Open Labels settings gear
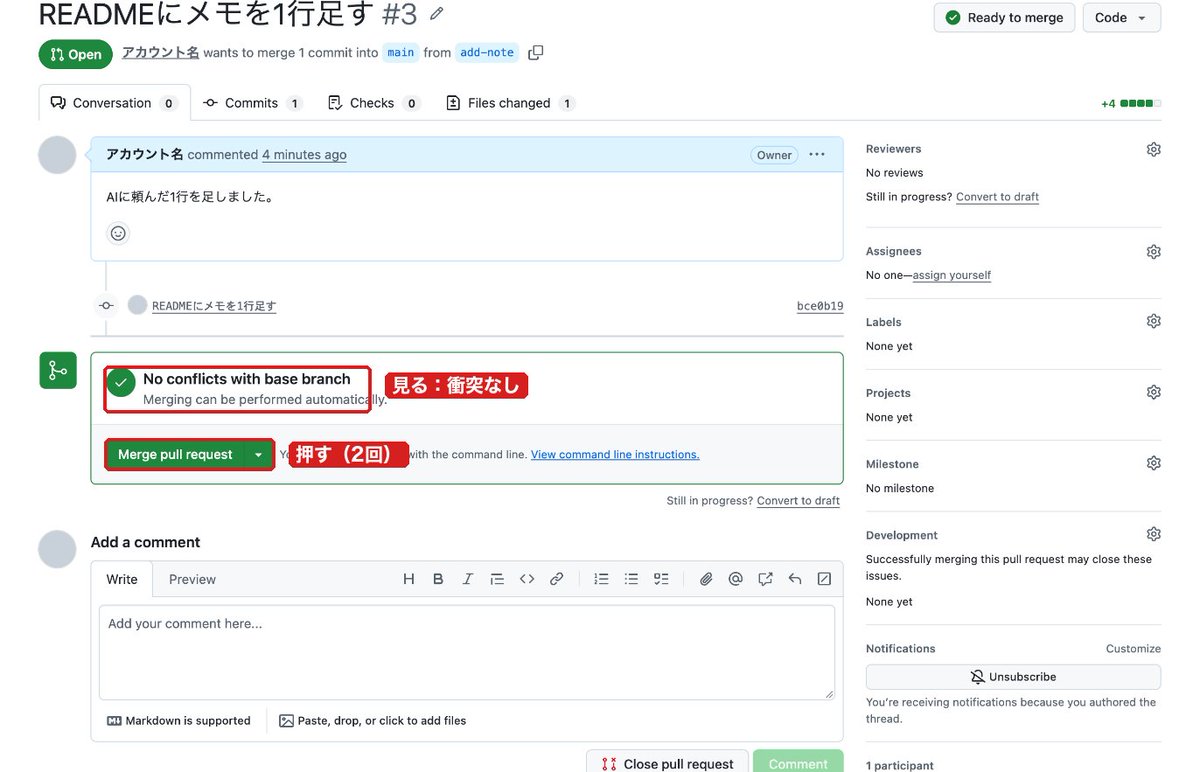This screenshot has width=1200, height=772. click(1153, 322)
